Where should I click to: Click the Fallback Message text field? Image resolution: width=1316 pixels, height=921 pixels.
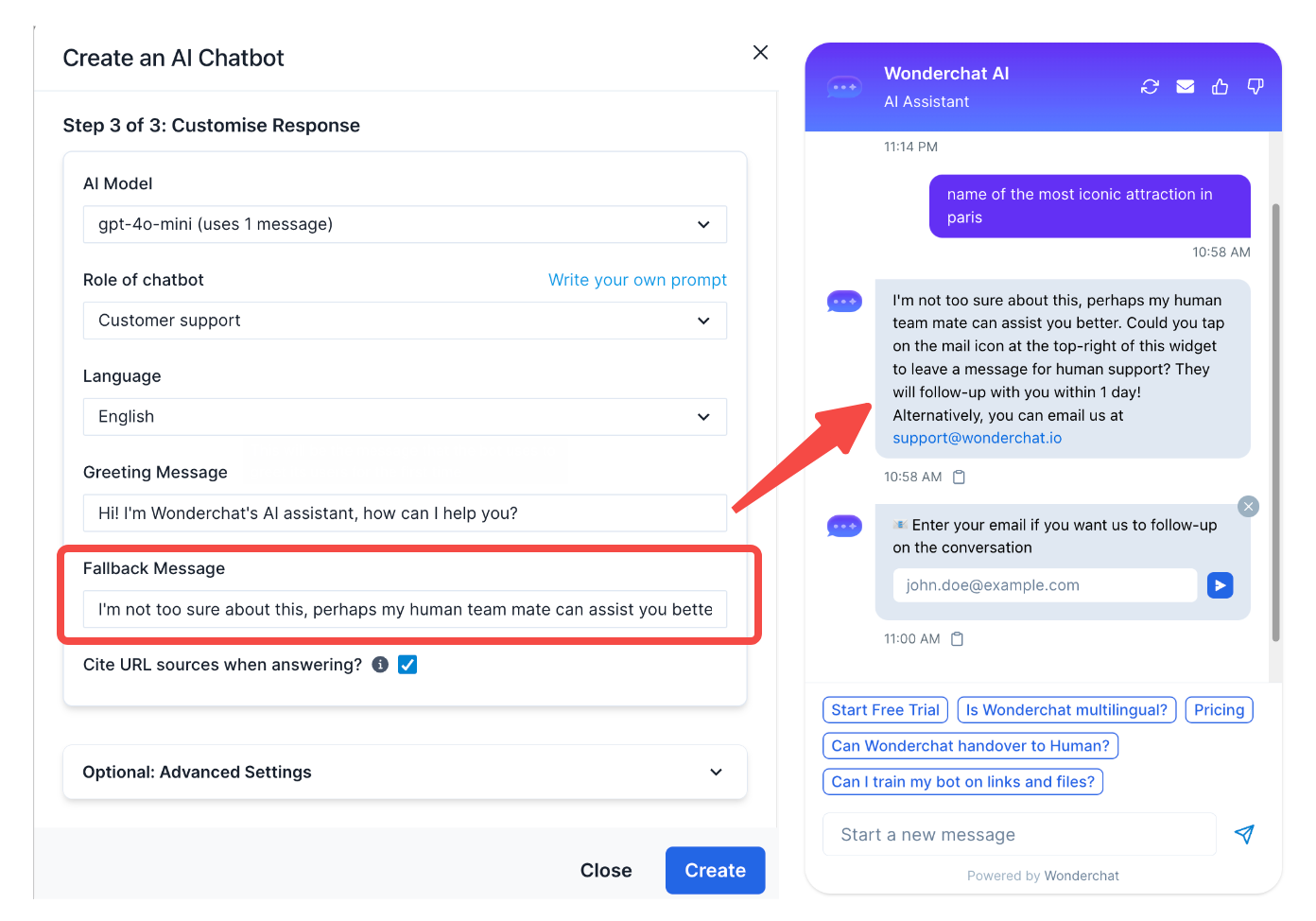click(405, 610)
